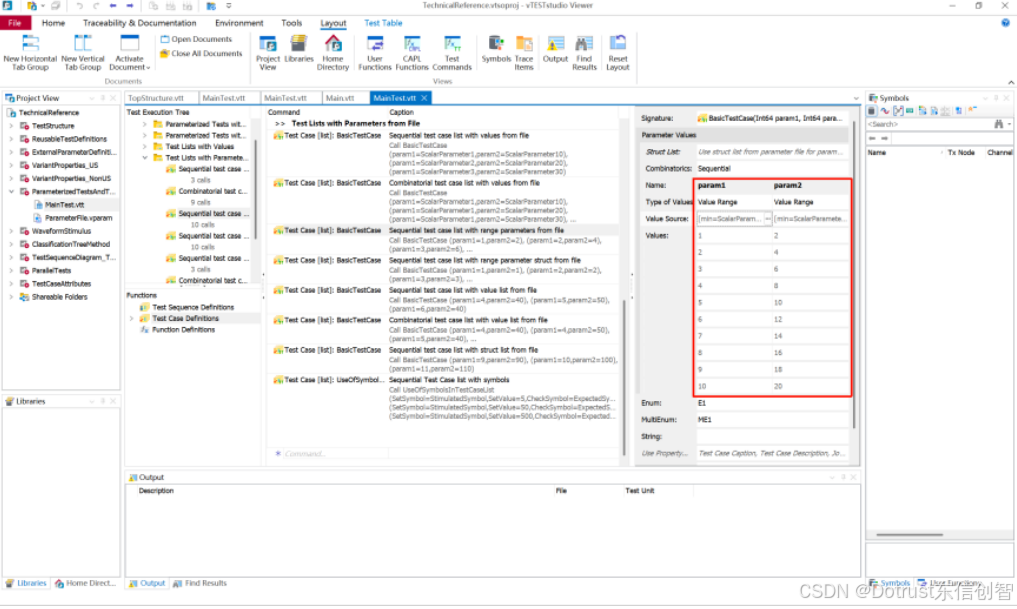Expand WaveformStimulus node
The width and height of the screenshot is (1017, 609).
click(x=11, y=231)
